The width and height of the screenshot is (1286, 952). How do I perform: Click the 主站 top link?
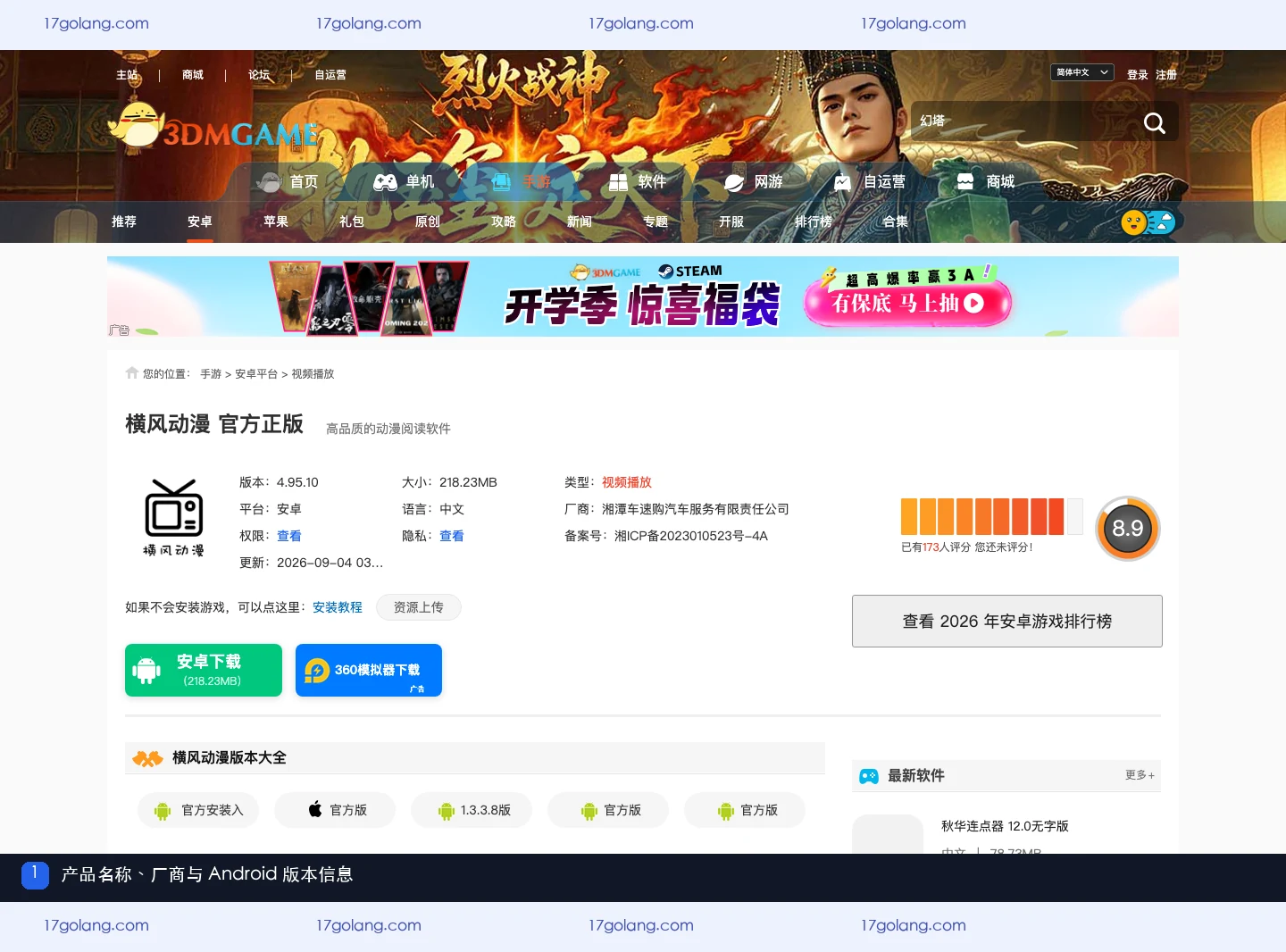127,75
